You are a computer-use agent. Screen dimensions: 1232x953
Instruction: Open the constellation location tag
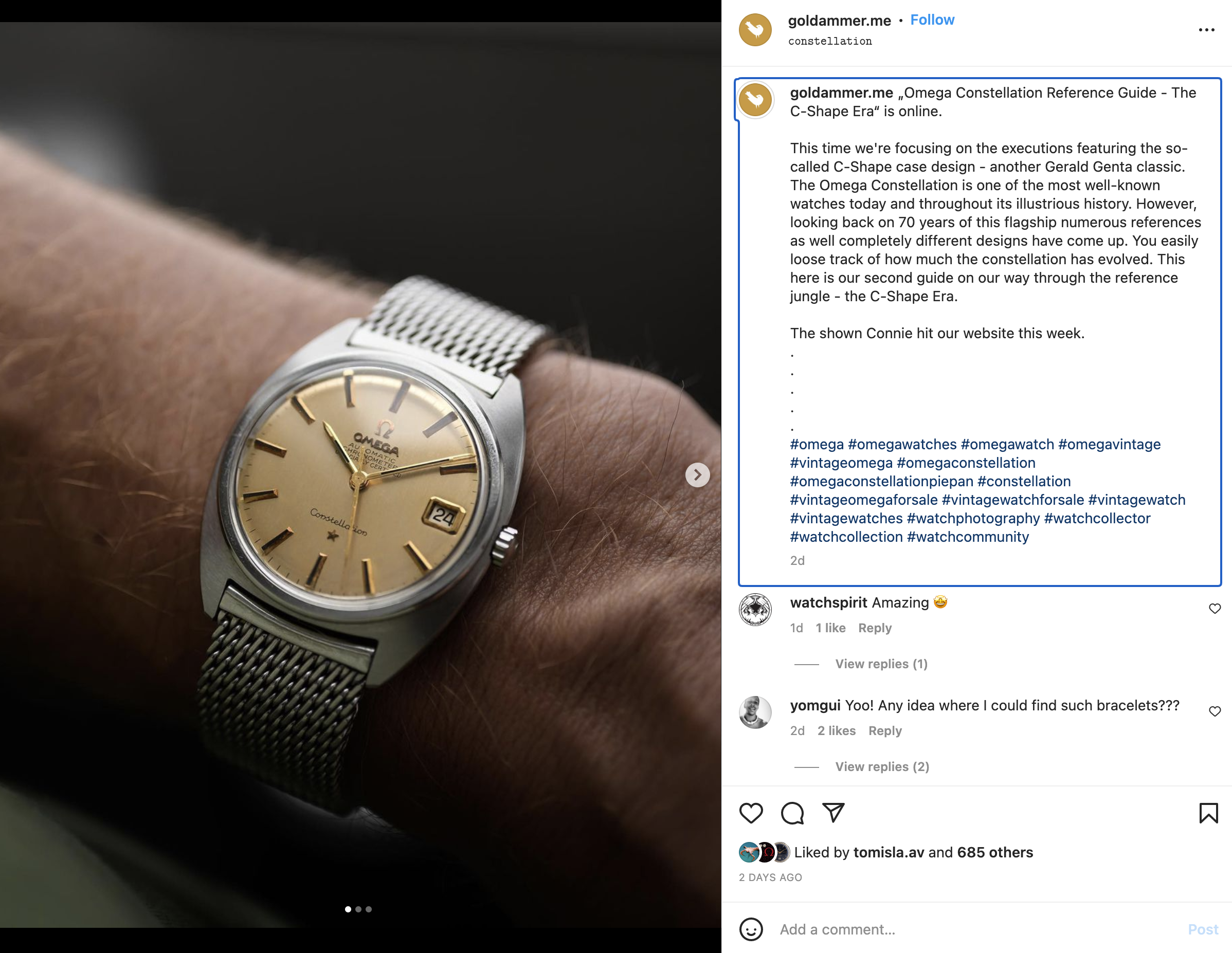pyautogui.click(x=830, y=41)
